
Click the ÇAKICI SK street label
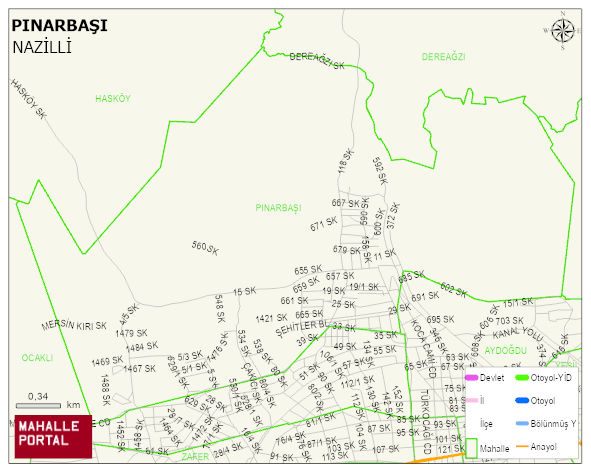(x=252, y=382)
